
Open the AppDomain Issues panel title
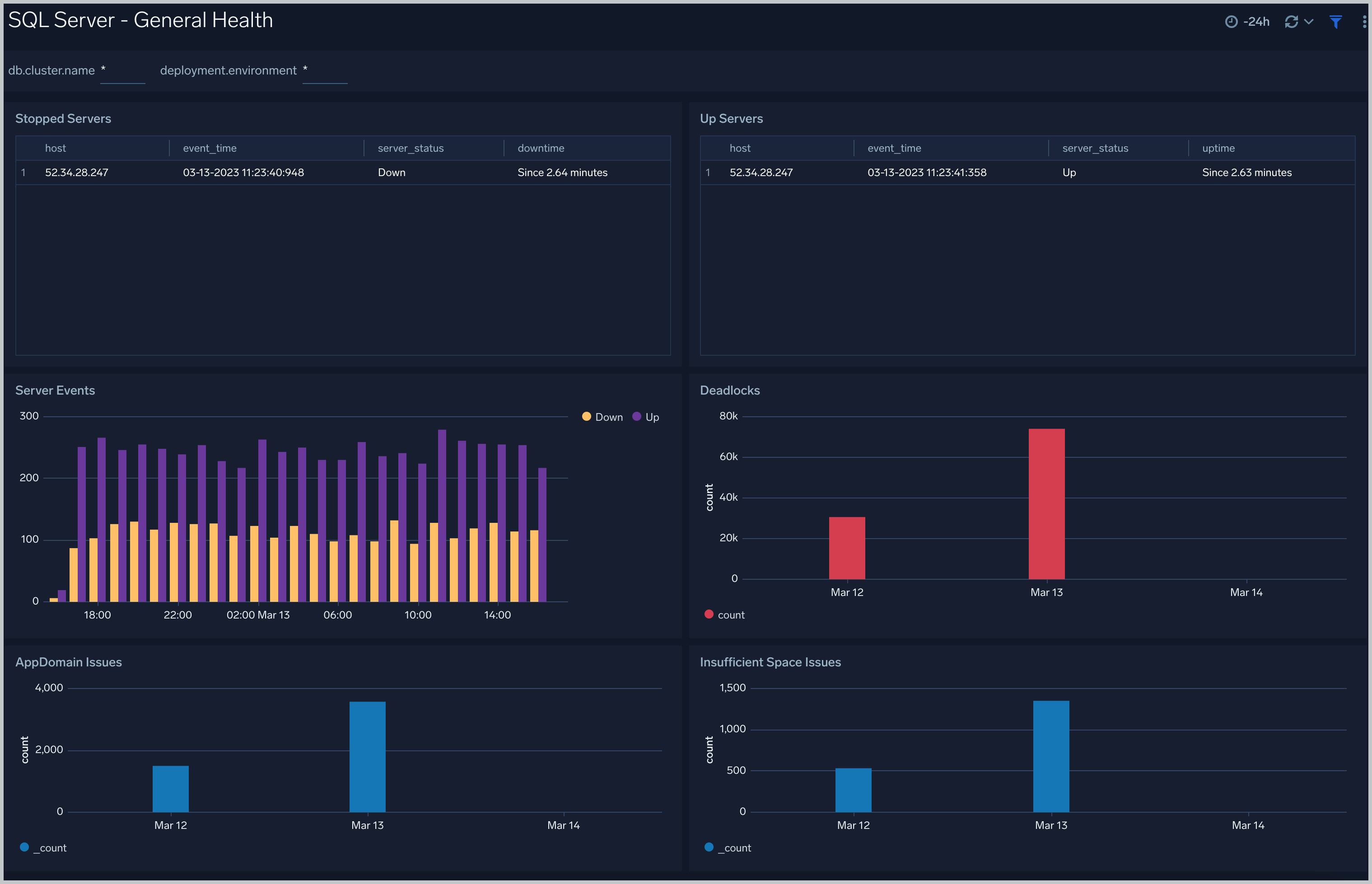click(68, 662)
